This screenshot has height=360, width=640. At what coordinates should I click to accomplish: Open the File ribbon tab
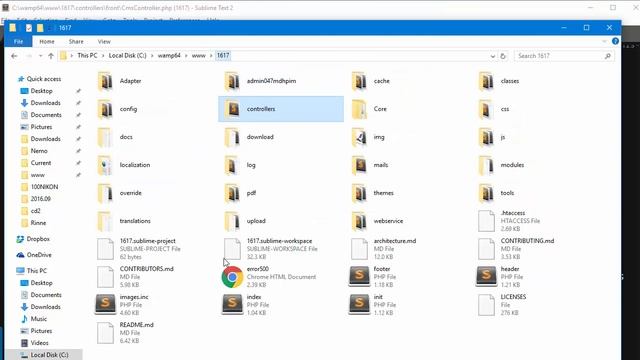(18, 41)
